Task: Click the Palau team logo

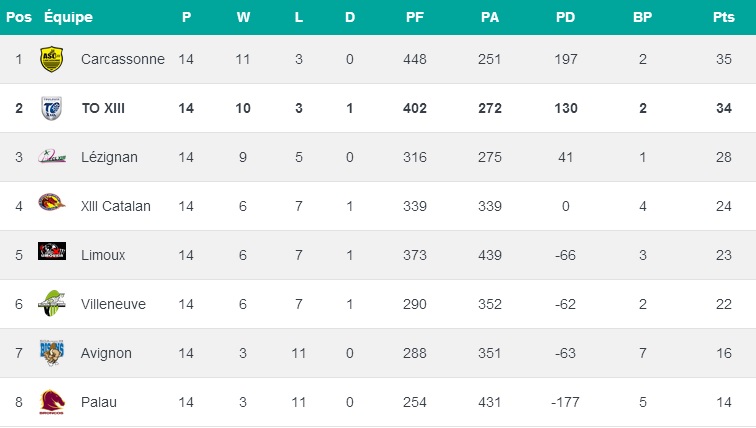Action: point(52,402)
